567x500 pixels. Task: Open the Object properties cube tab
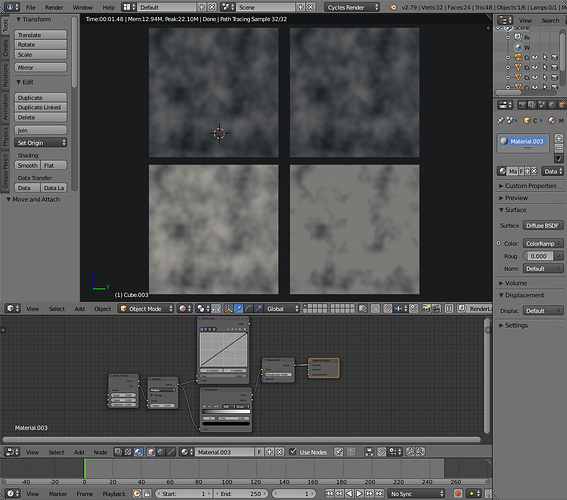(x=562, y=105)
